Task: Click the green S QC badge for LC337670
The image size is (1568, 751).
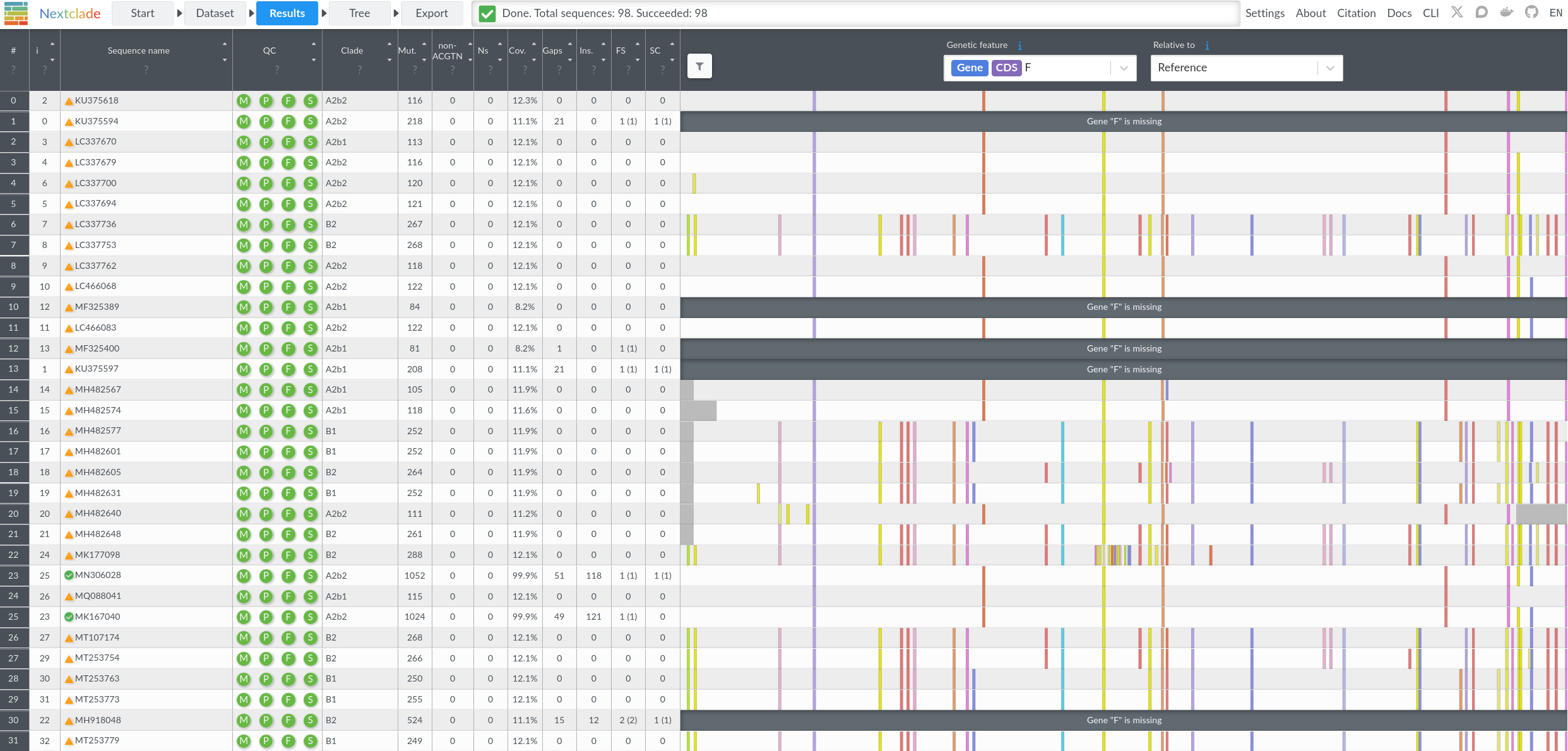Action: (x=310, y=142)
